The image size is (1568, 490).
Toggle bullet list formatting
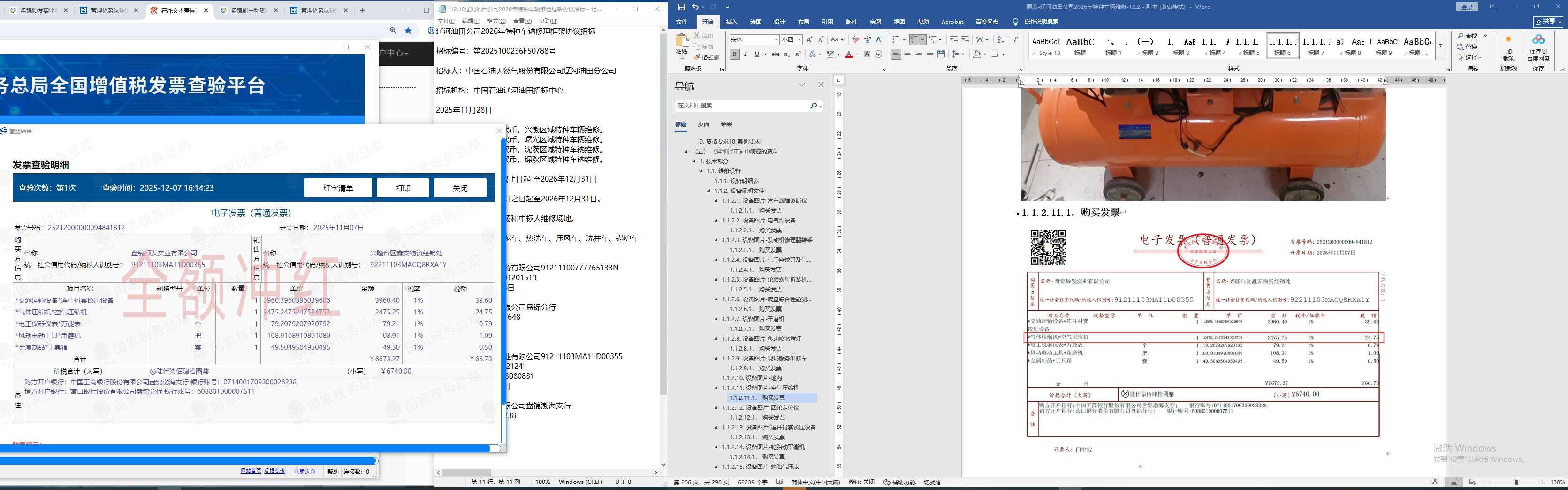point(895,39)
